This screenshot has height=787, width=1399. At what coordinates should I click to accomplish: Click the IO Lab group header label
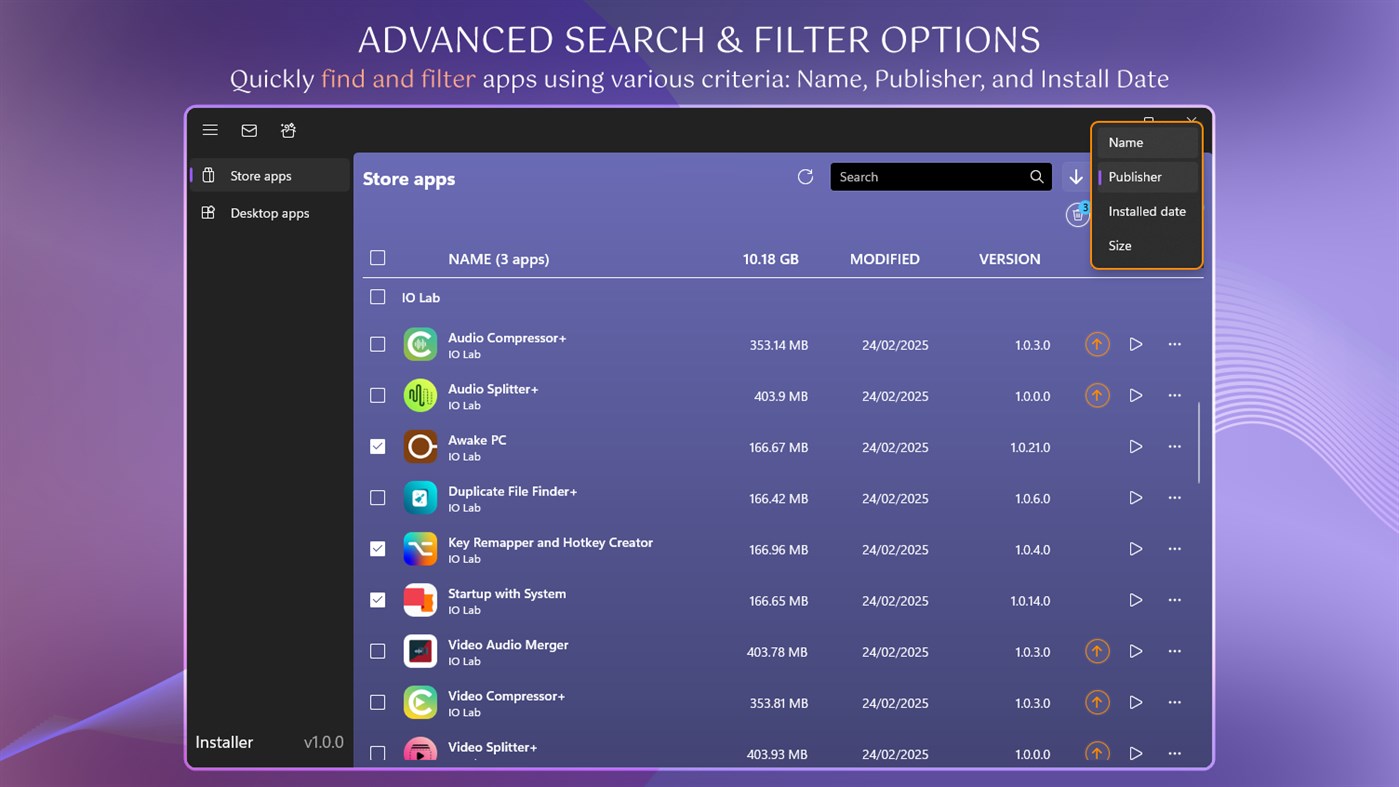pos(421,297)
